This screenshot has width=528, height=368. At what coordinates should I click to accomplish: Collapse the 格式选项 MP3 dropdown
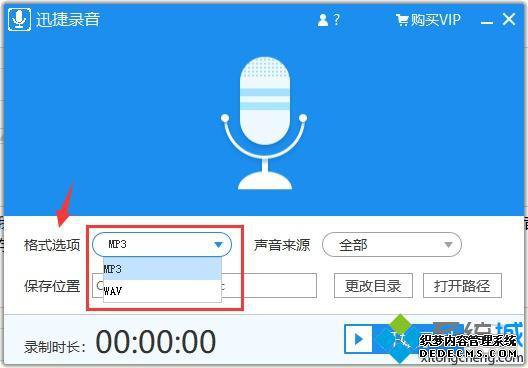coord(162,244)
